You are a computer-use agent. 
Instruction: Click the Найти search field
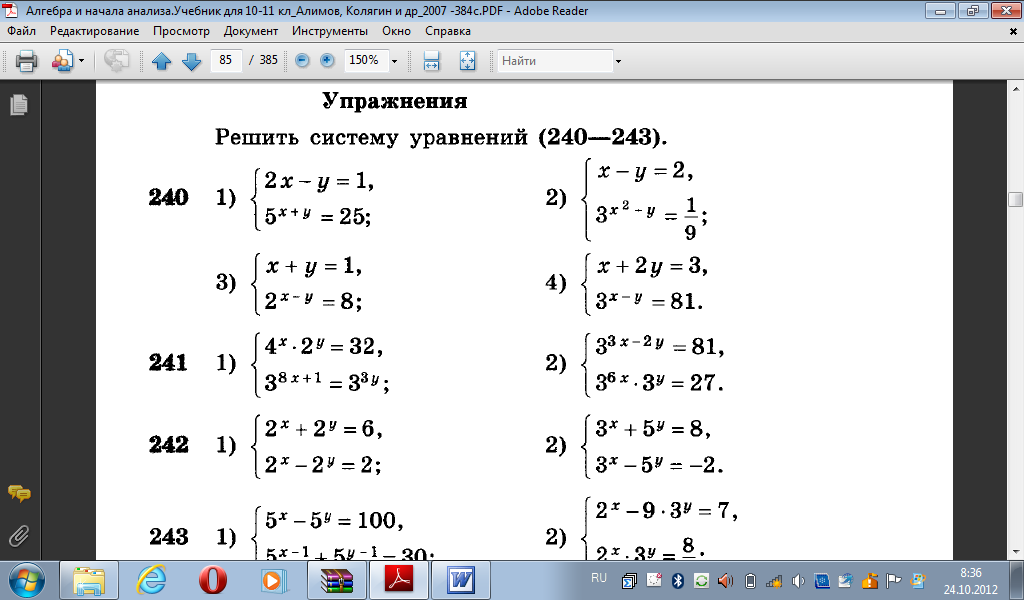555,61
